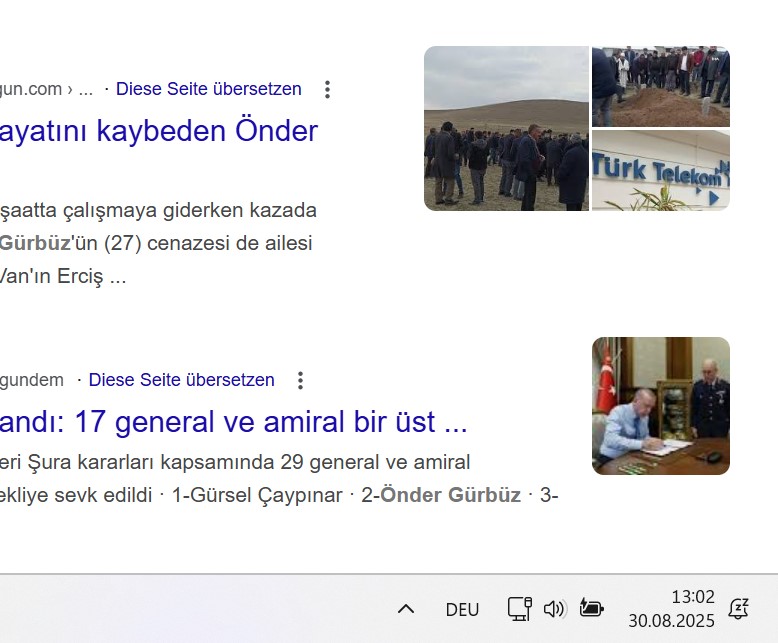Click '1-Gürsel Çaypınar' in the snippet

[257, 495]
